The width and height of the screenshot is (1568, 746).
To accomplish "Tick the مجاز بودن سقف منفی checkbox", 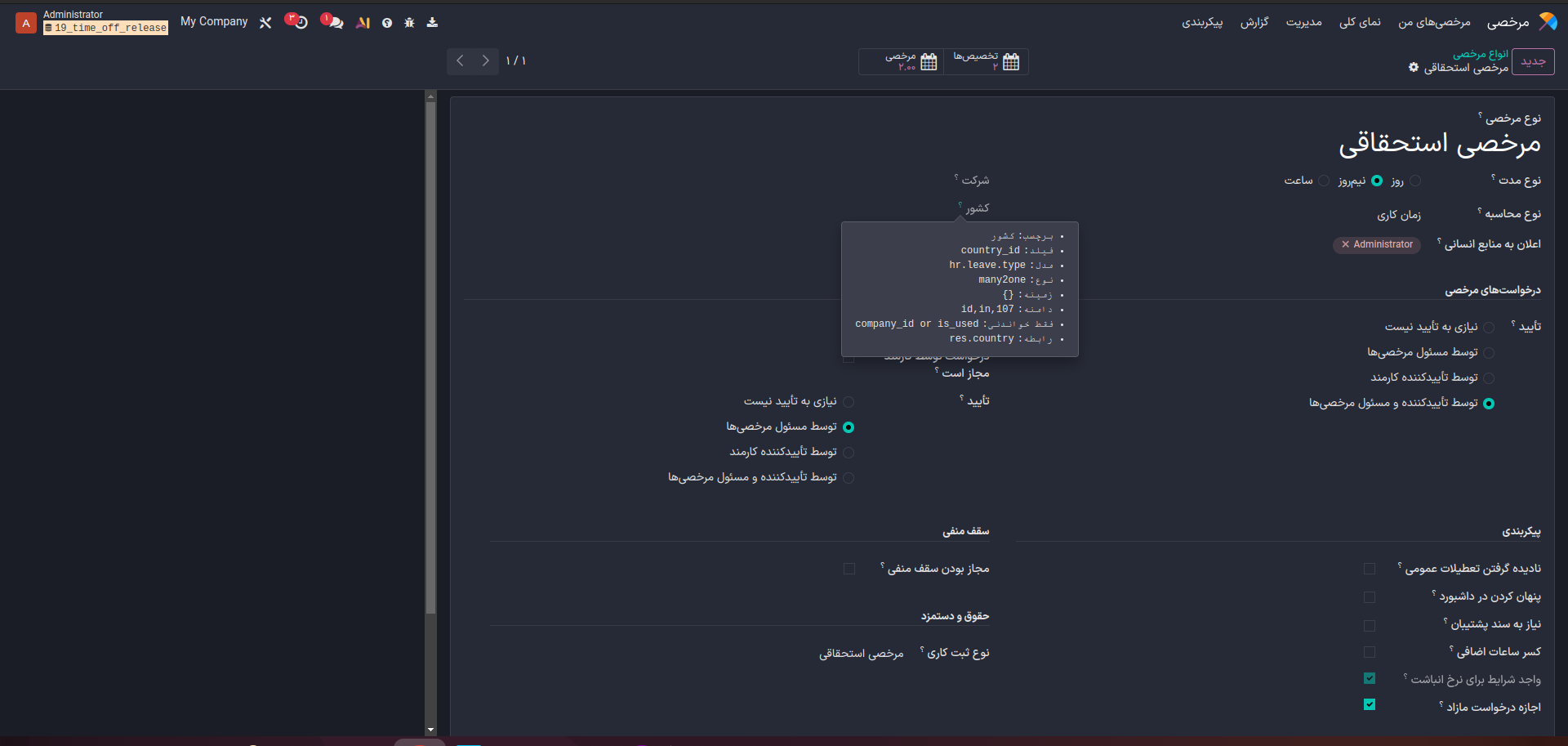I will [849, 569].
